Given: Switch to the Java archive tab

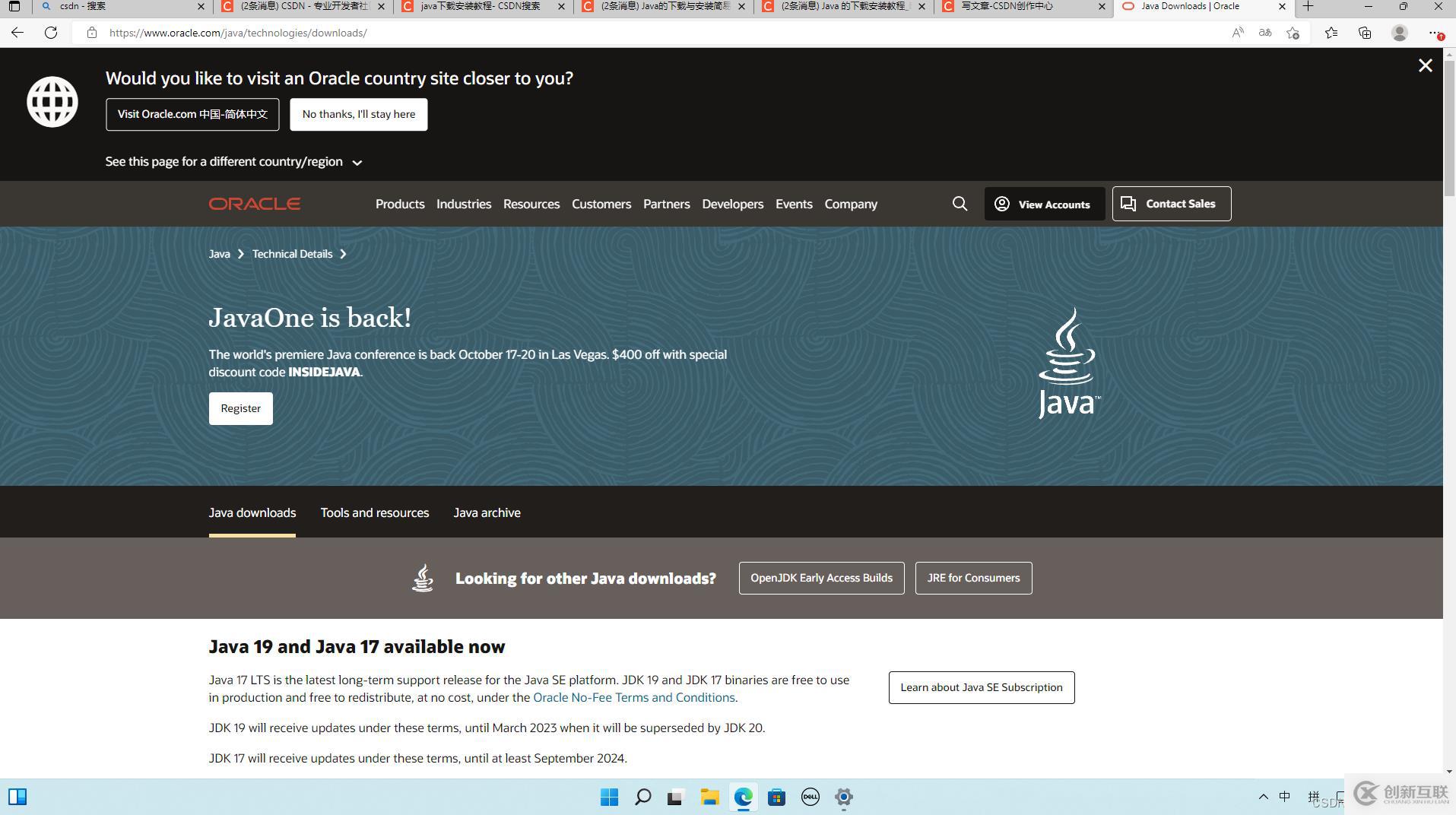Looking at the screenshot, I should coord(487,513).
